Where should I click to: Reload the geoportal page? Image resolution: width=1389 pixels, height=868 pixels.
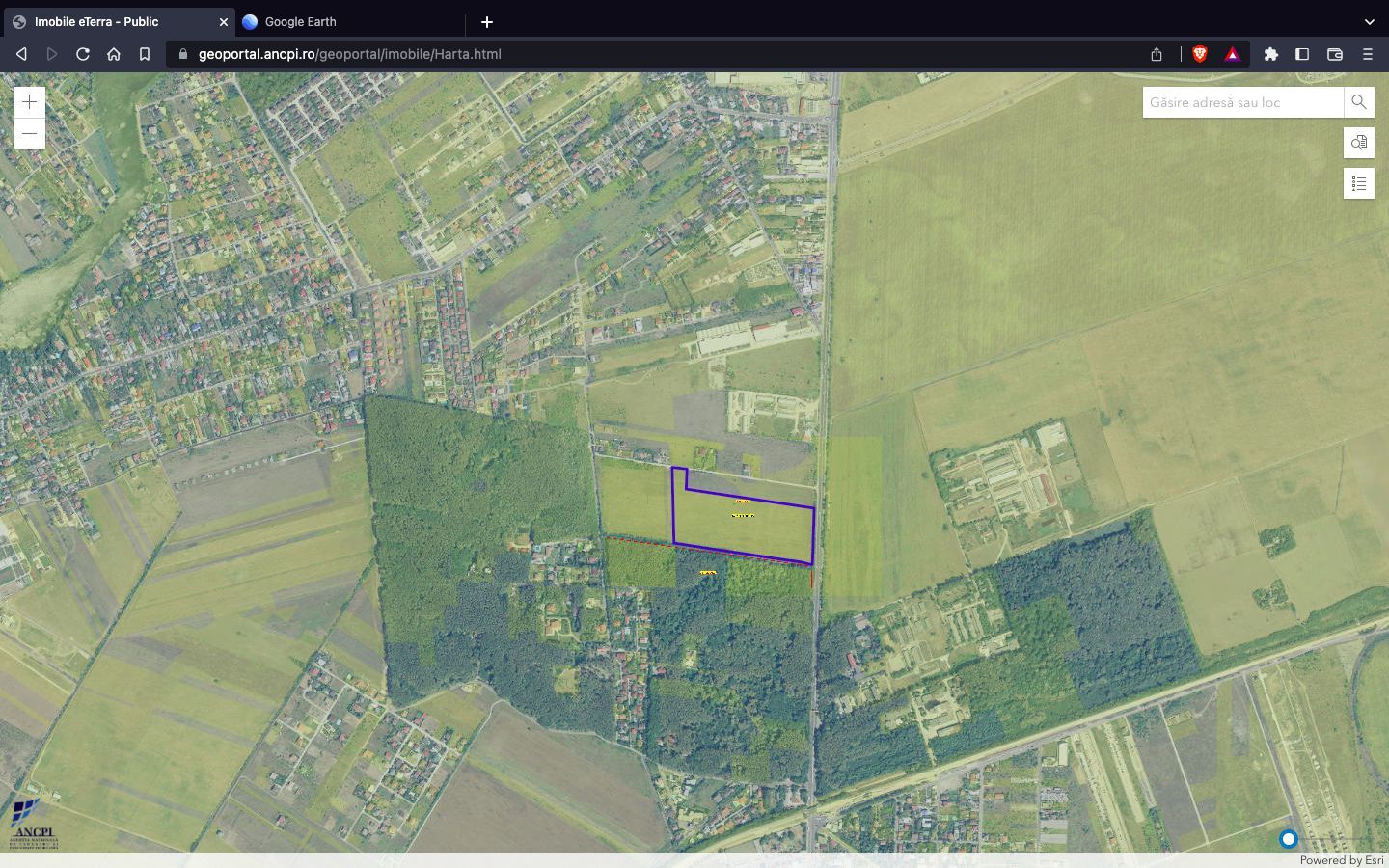tap(83, 54)
